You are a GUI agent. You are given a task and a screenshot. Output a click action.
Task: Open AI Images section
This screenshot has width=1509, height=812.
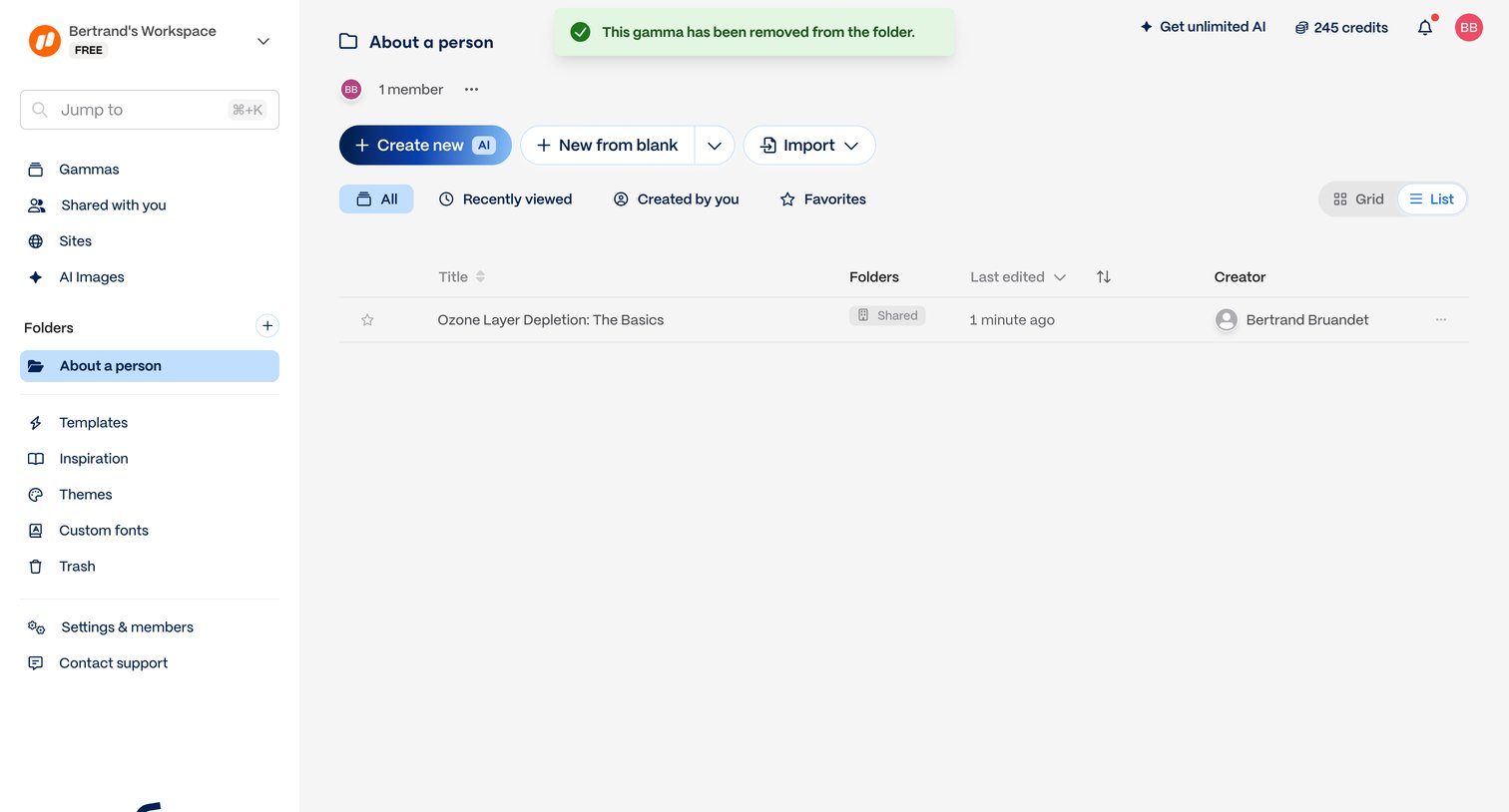(x=92, y=277)
